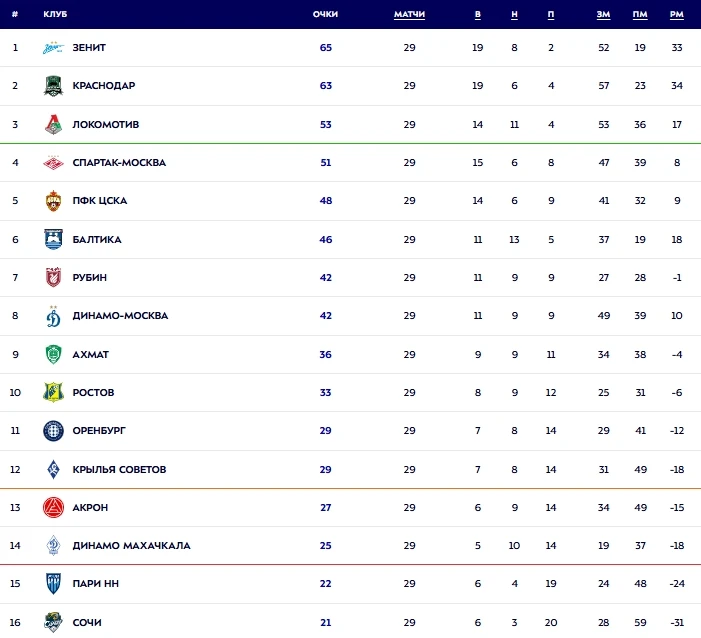Click the PFC CSKA crest
This screenshot has width=701, height=638.
(53, 201)
